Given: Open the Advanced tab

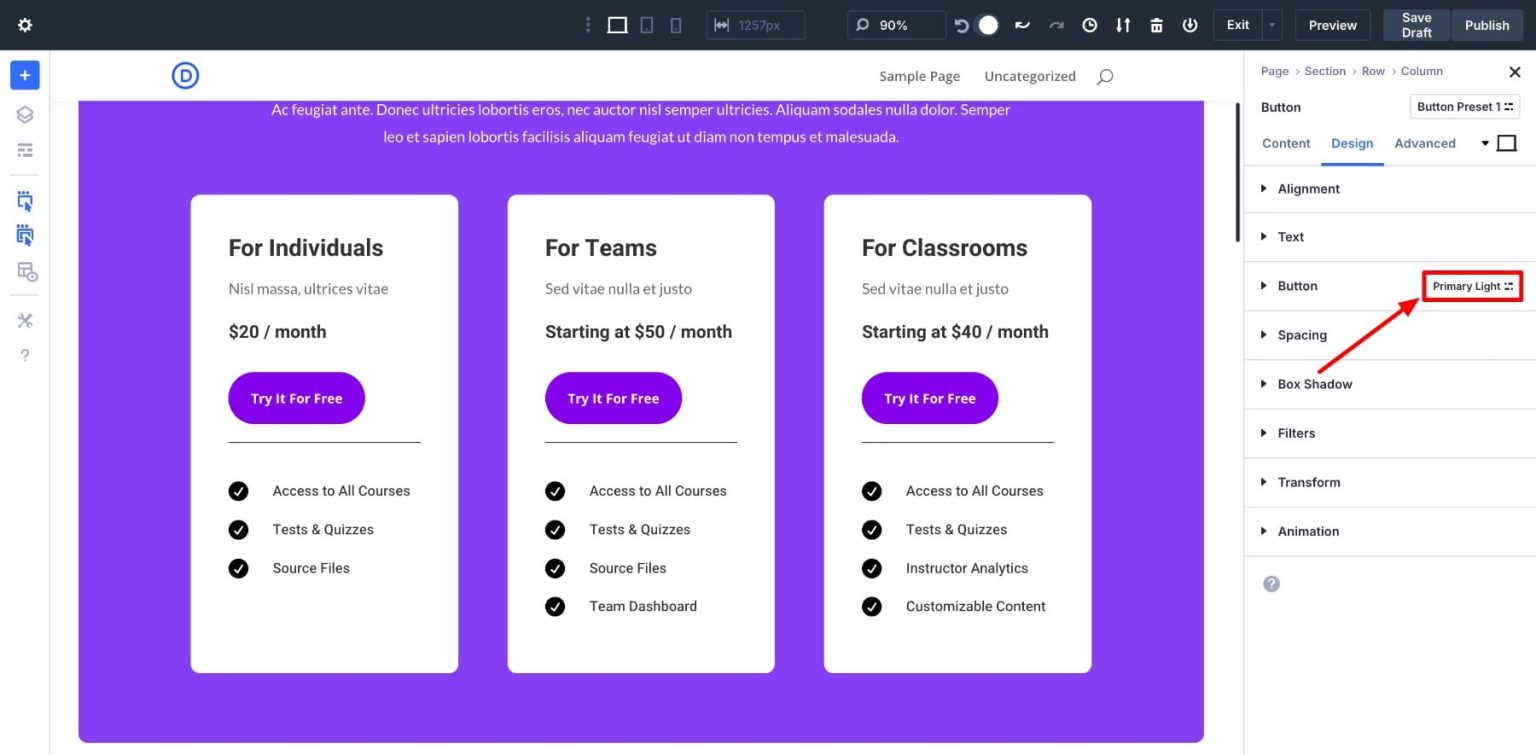Looking at the screenshot, I should point(1425,143).
